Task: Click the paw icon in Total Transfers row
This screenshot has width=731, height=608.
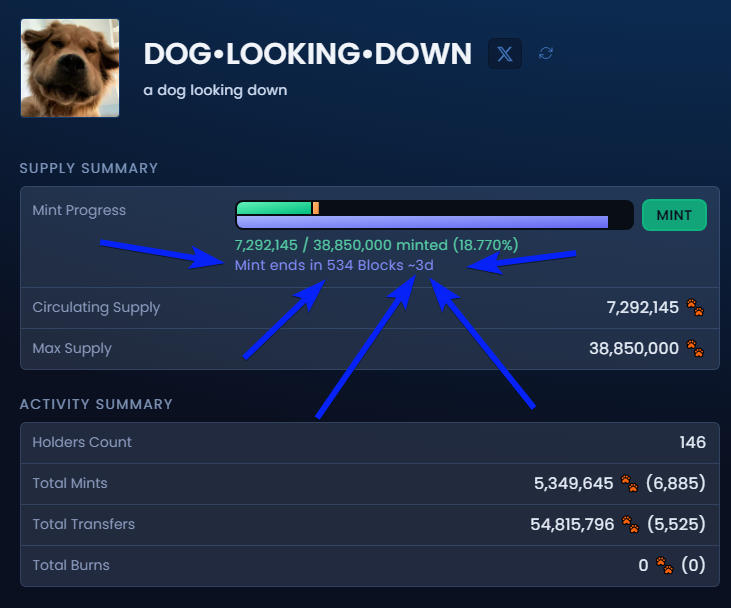Action: 630,525
